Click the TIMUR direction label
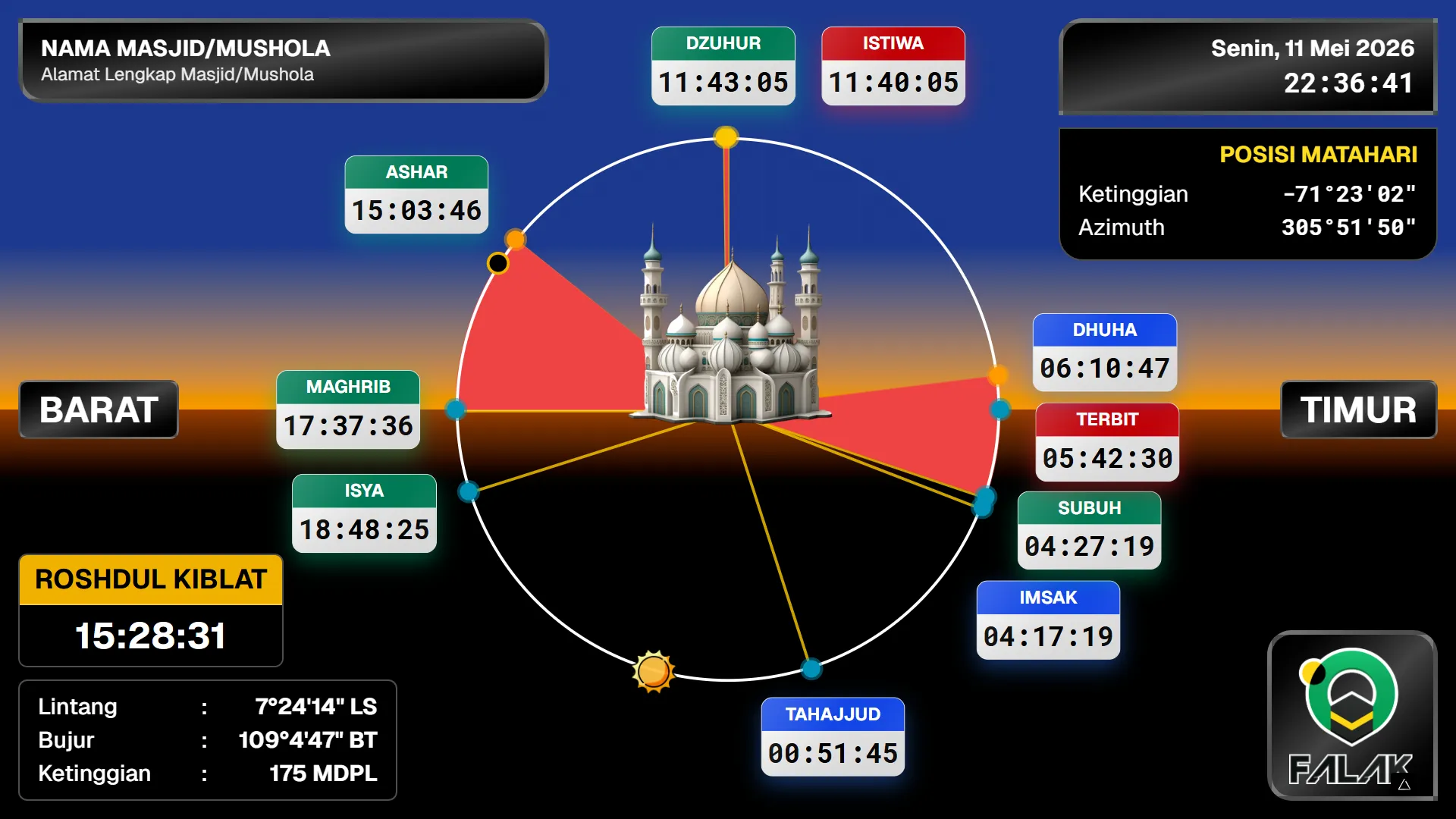The image size is (1456, 819). 1359,409
